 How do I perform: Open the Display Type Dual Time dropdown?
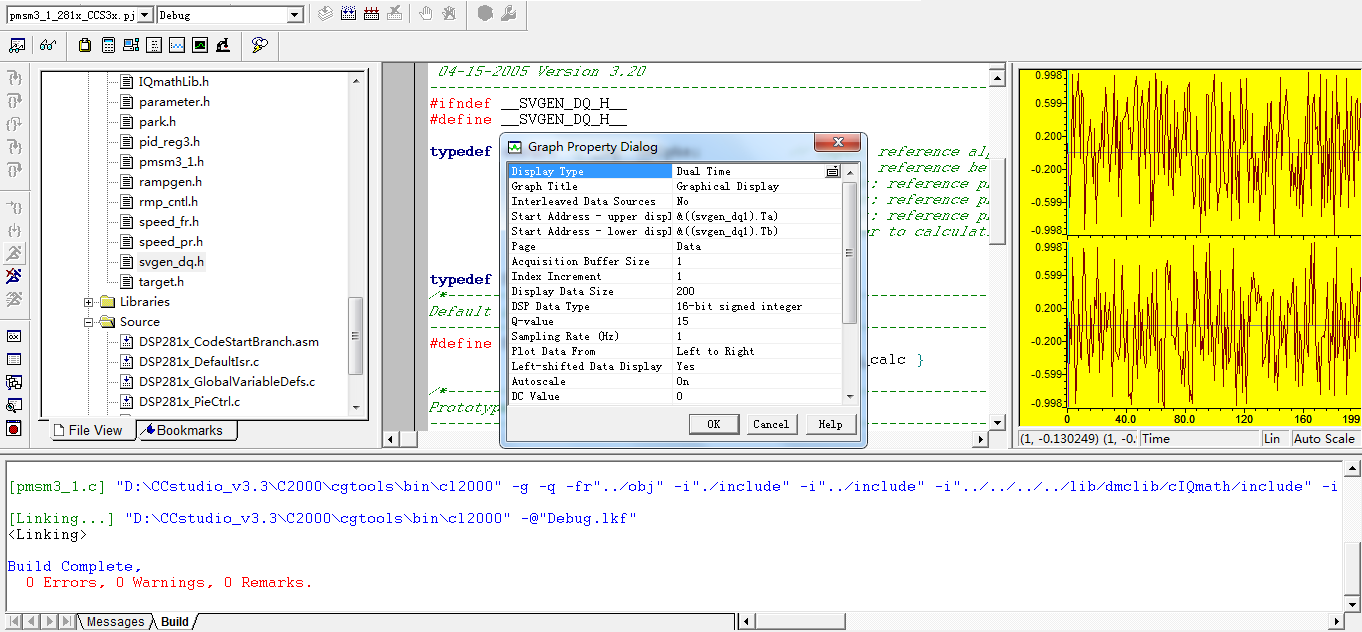pyautogui.click(x=832, y=172)
